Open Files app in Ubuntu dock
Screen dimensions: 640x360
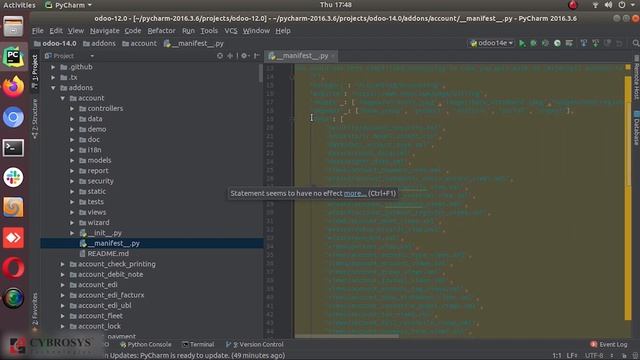coord(13,27)
